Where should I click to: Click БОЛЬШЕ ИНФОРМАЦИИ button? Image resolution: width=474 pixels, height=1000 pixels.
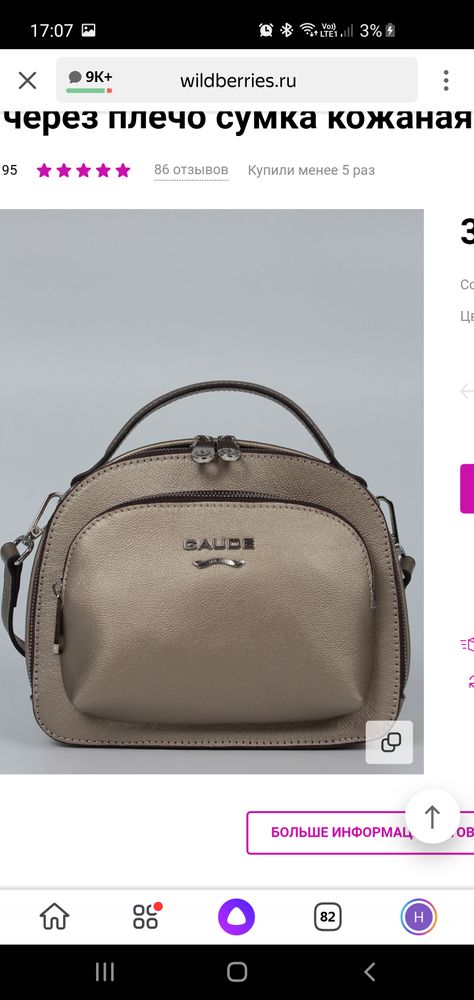coord(360,832)
